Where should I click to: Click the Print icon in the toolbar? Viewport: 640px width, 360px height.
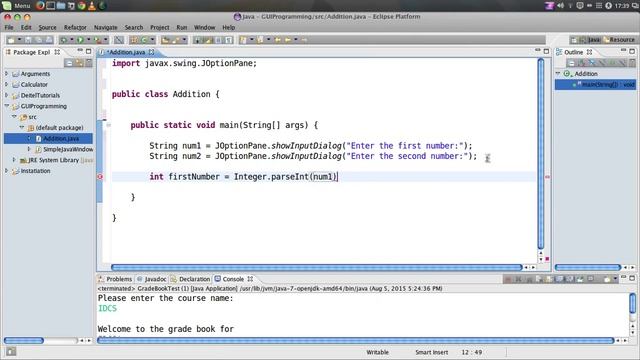click(x=49, y=40)
